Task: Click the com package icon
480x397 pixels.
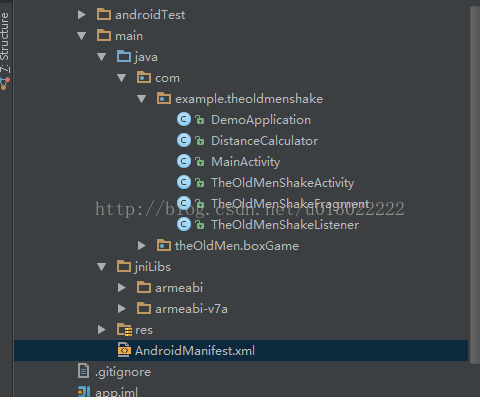Action: 144,77
